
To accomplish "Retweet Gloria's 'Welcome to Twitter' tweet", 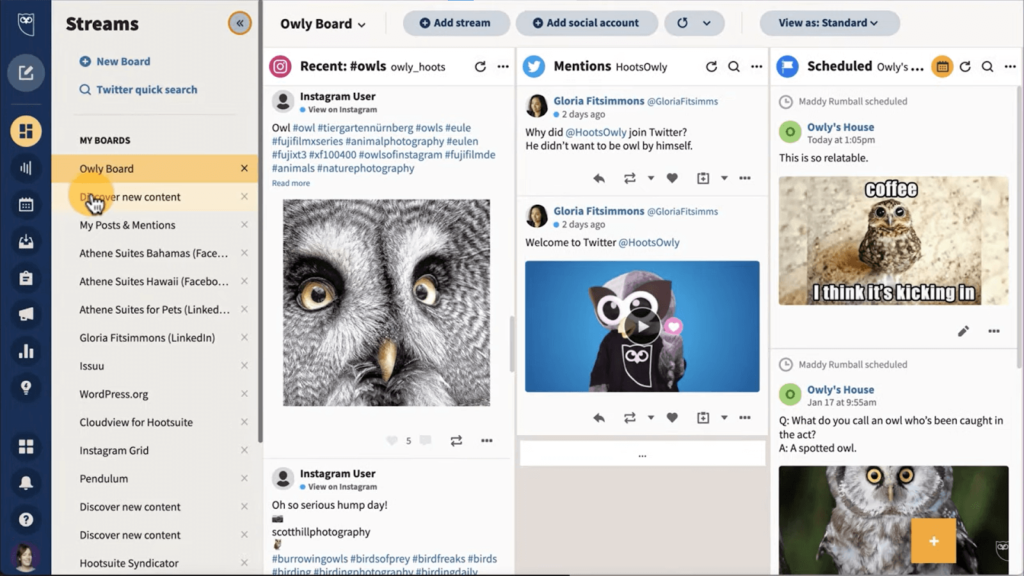I will 630,418.
